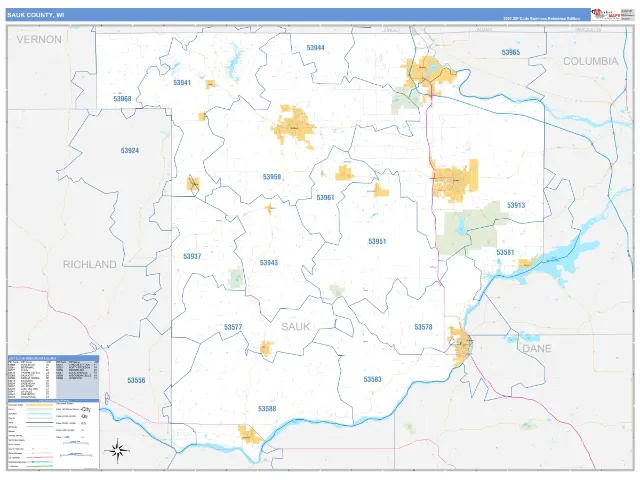Select ZIP code label 53913
Viewport: 640px width, 480px height.
click(x=516, y=205)
